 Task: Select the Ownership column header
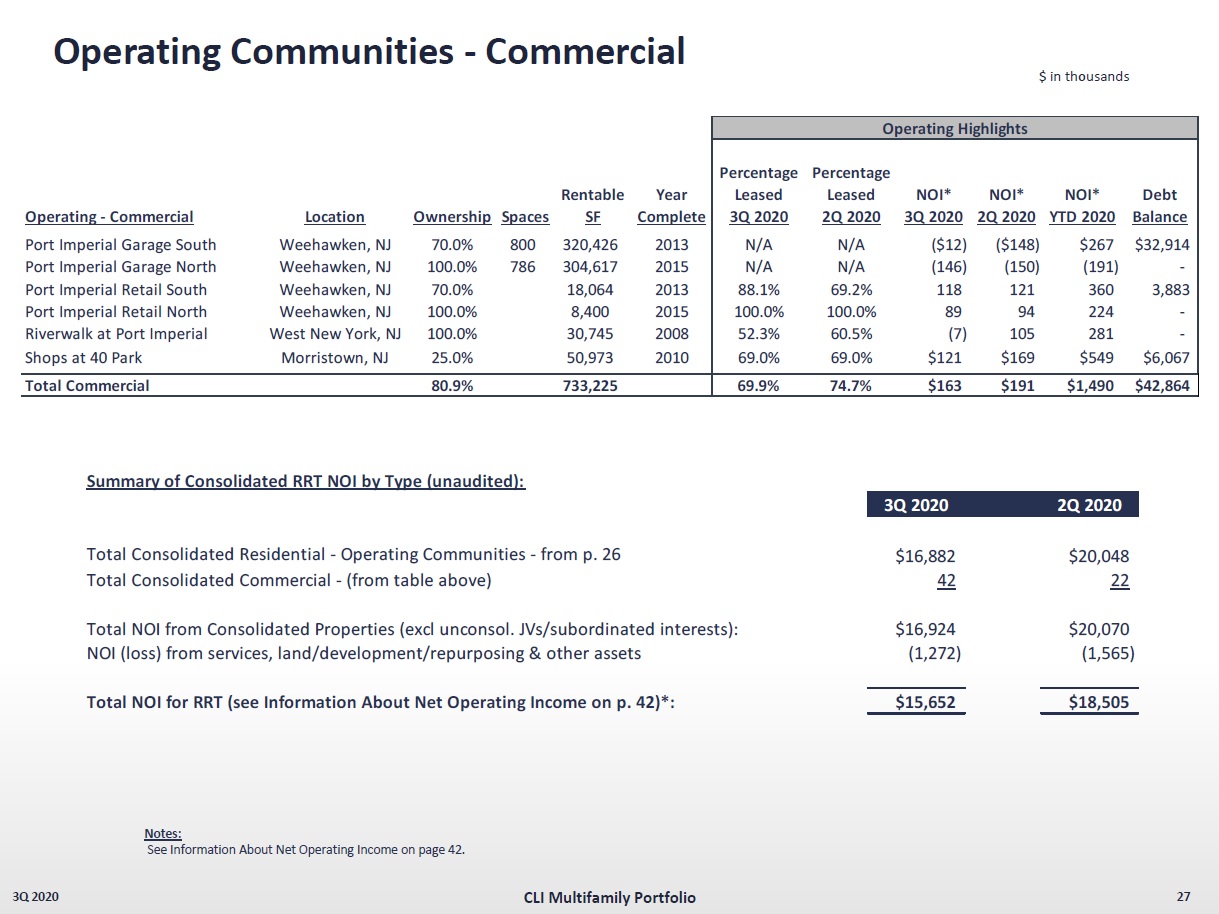(451, 217)
